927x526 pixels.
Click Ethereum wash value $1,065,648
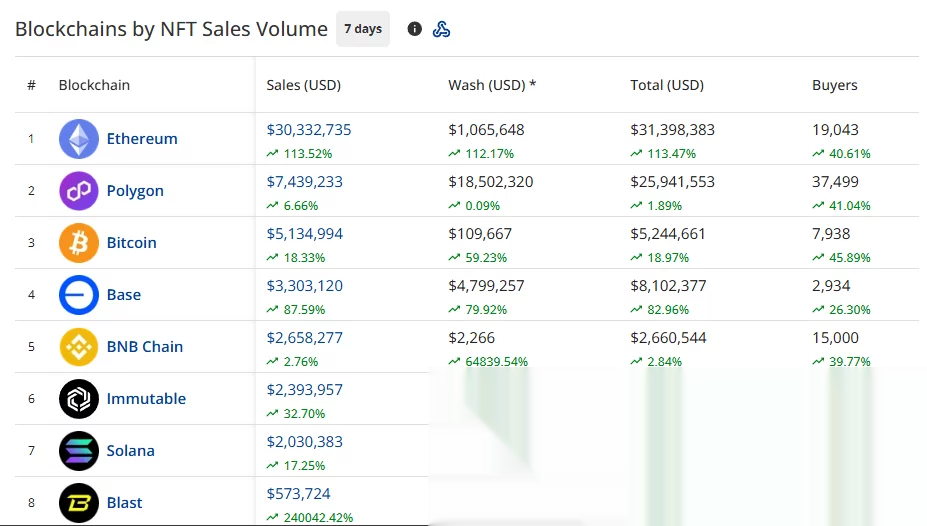click(x=486, y=130)
